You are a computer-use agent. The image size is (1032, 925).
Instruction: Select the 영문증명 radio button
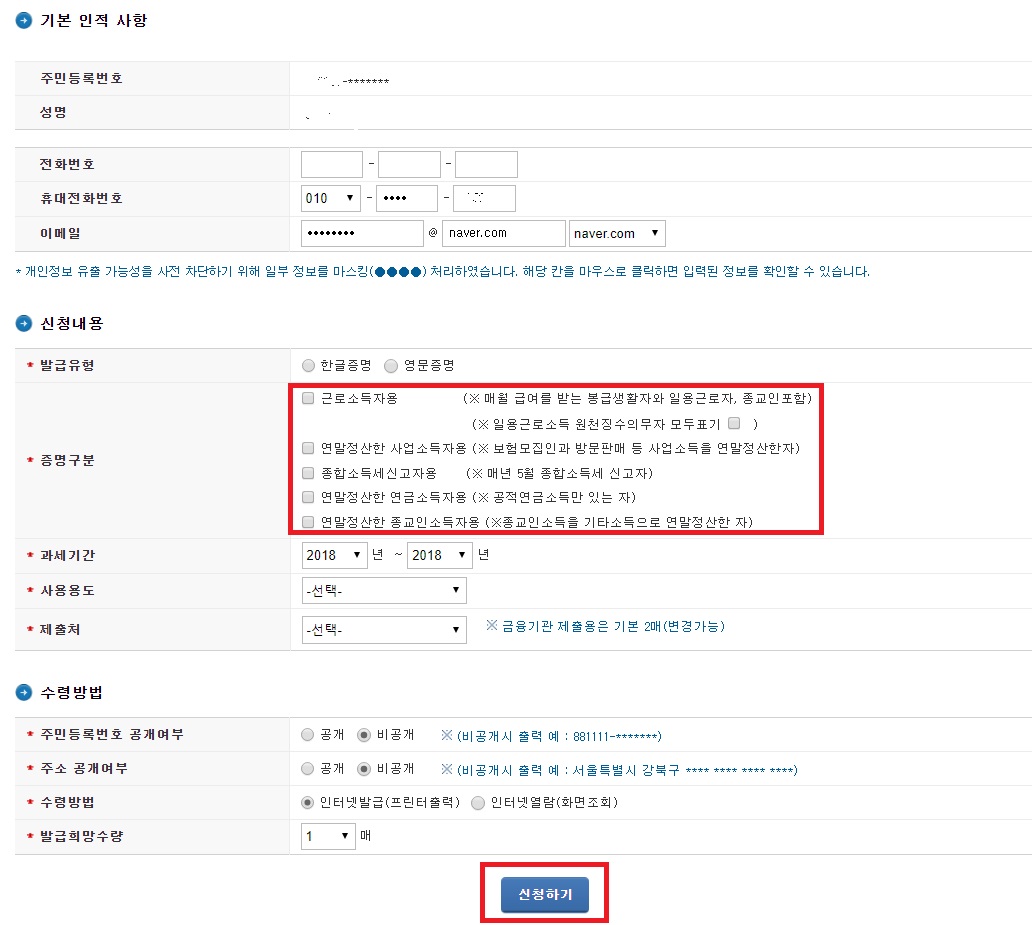(391, 365)
